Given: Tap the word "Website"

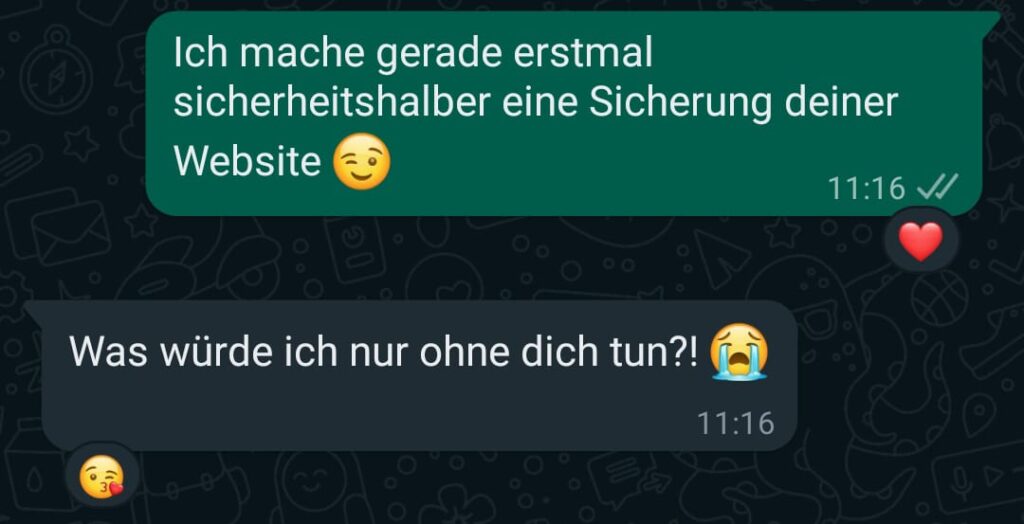Looking at the screenshot, I should click(x=248, y=161).
